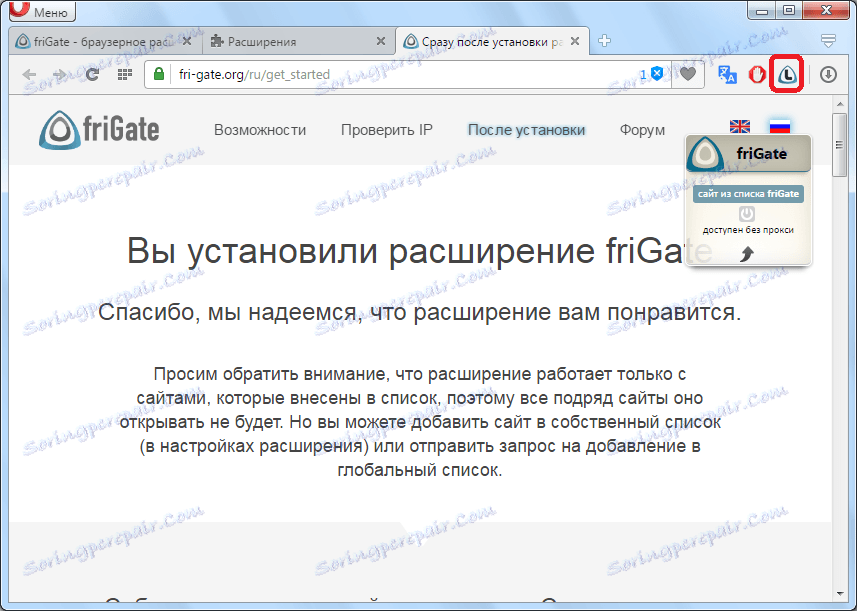857x611 pixels.
Task: Click the friGate popup header logo
Action: [705, 154]
